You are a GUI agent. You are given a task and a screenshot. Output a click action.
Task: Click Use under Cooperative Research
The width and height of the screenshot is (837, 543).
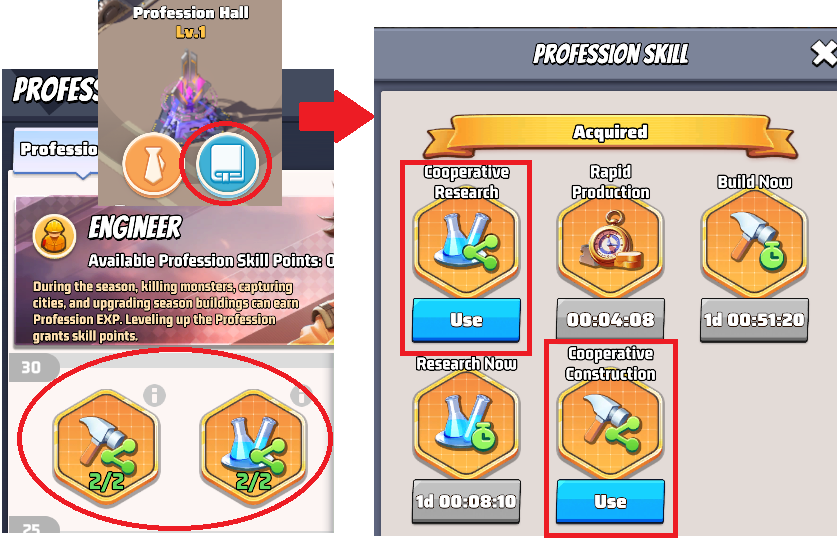pyautogui.click(x=466, y=319)
